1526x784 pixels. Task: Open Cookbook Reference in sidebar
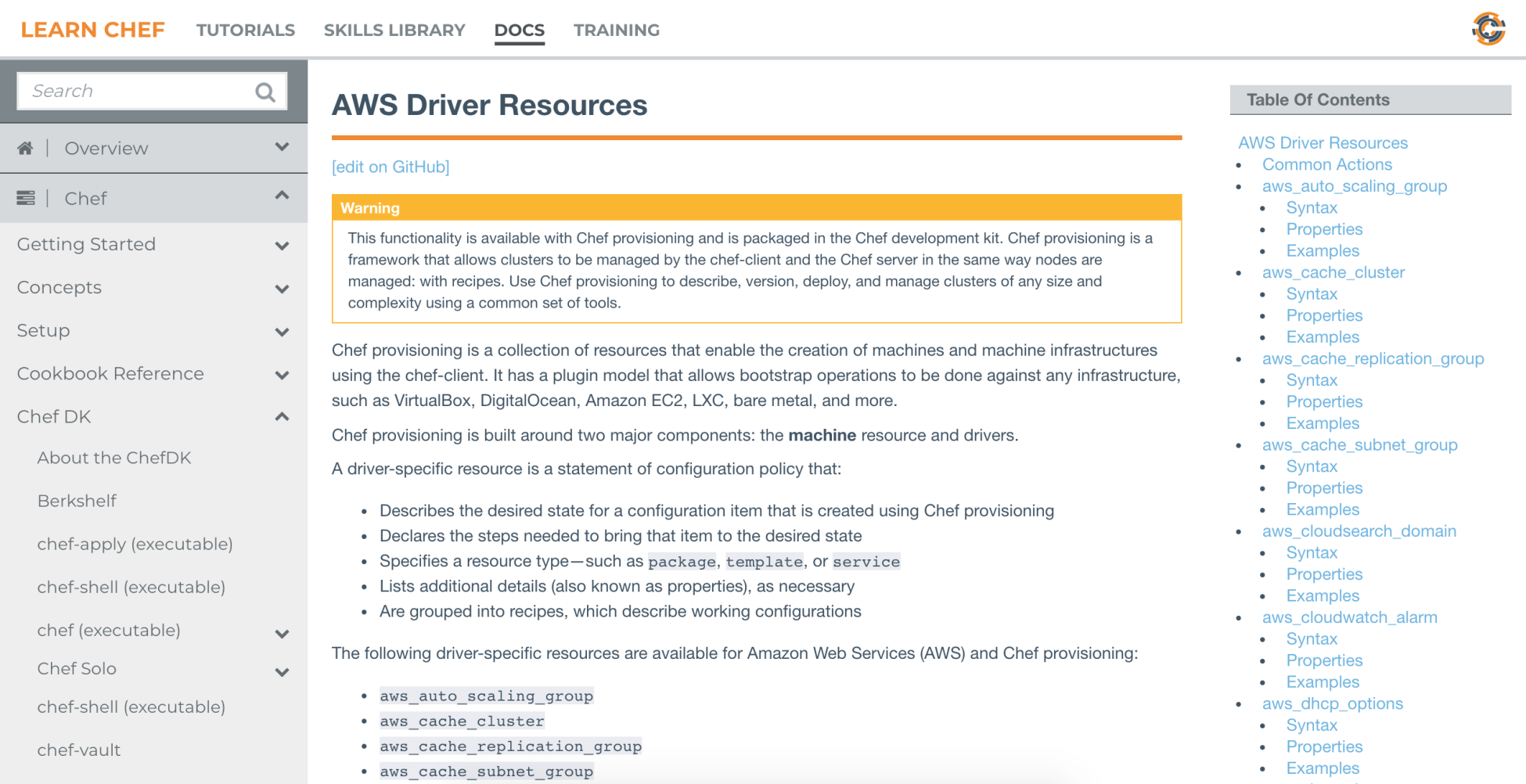click(x=110, y=373)
